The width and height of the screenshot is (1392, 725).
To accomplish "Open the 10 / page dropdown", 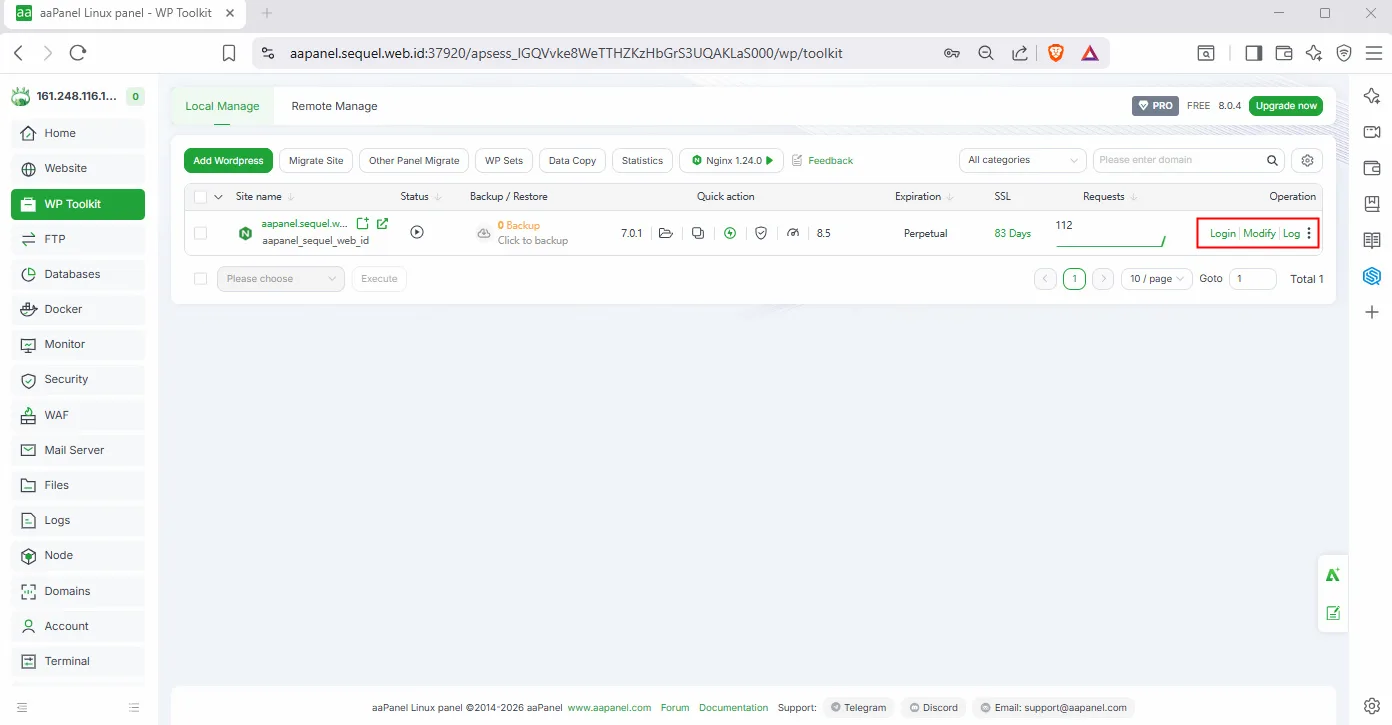I will pos(1157,279).
